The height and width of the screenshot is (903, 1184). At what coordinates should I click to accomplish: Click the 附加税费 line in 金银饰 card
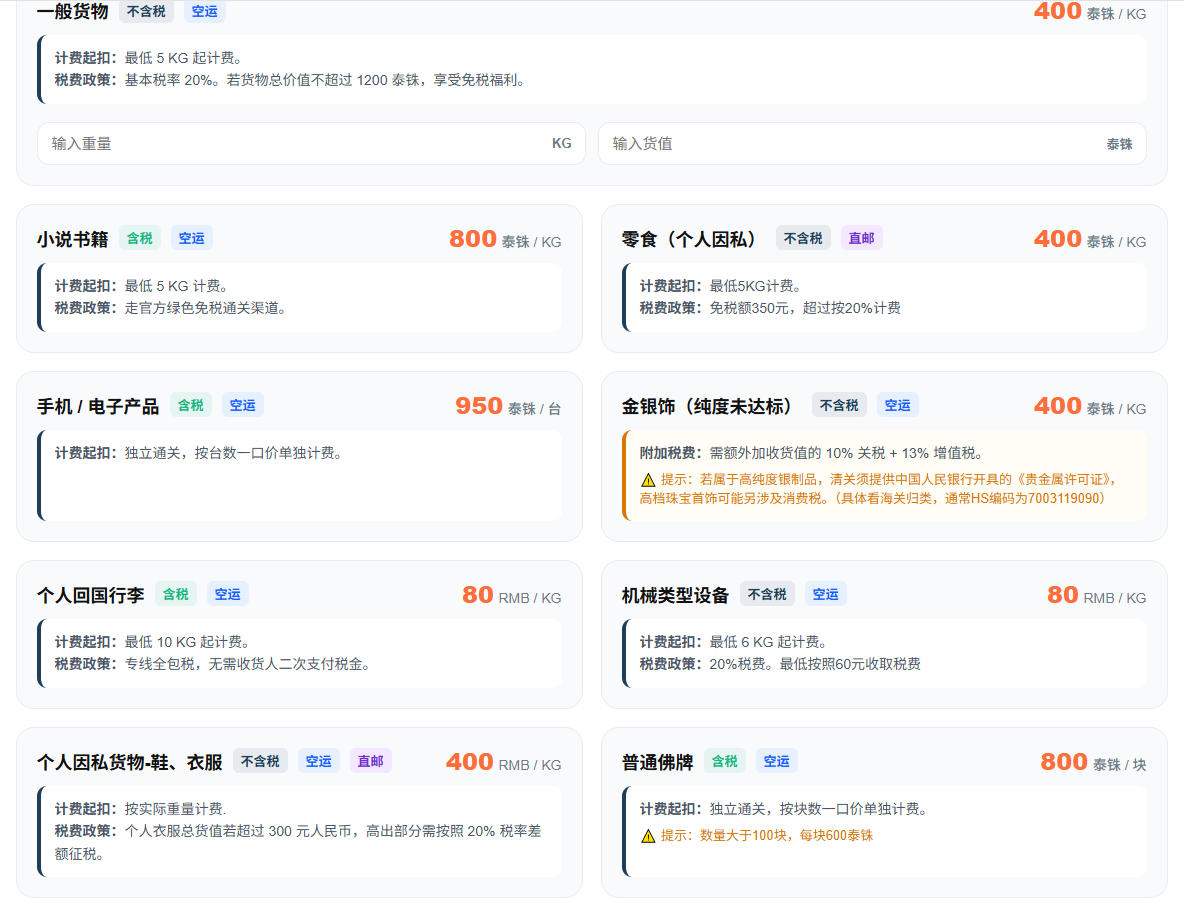[811, 453]
